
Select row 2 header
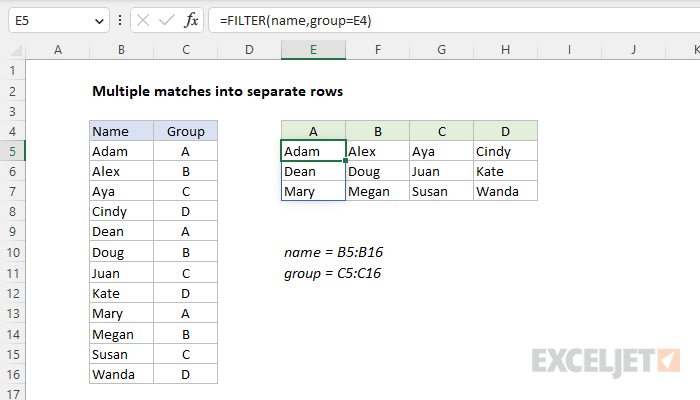tap(12, 92)
